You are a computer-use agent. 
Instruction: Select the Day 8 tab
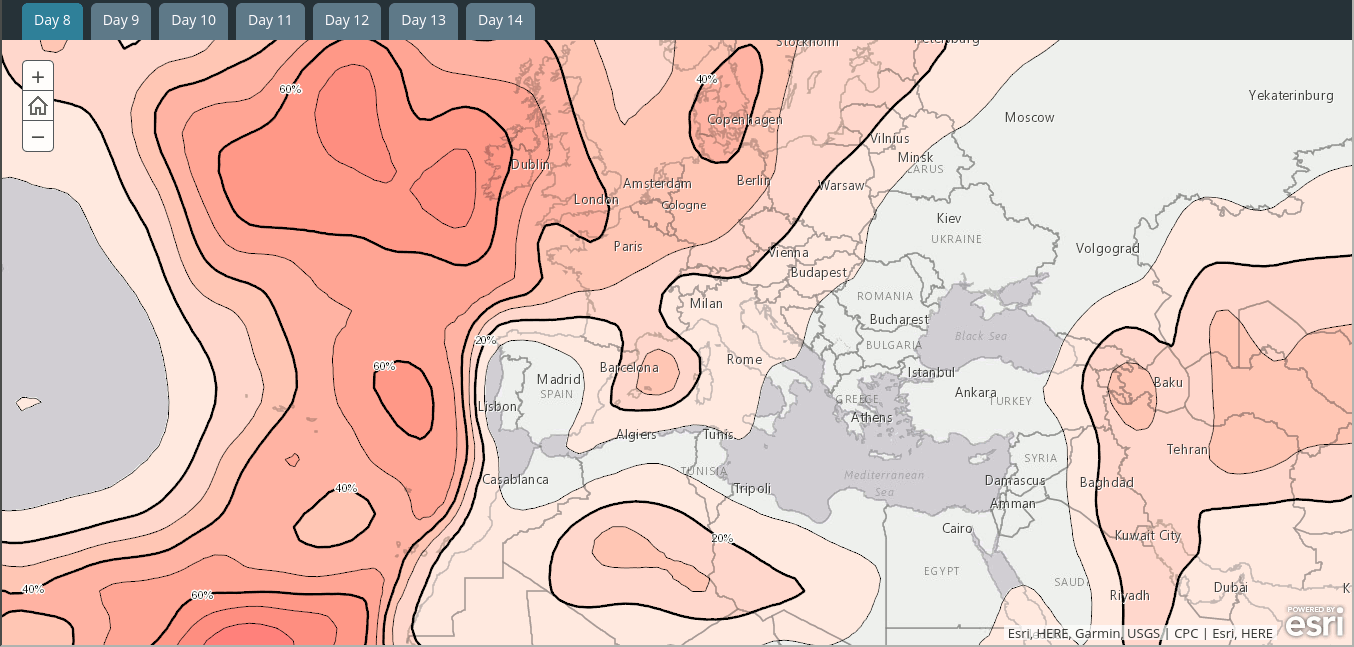52,21
